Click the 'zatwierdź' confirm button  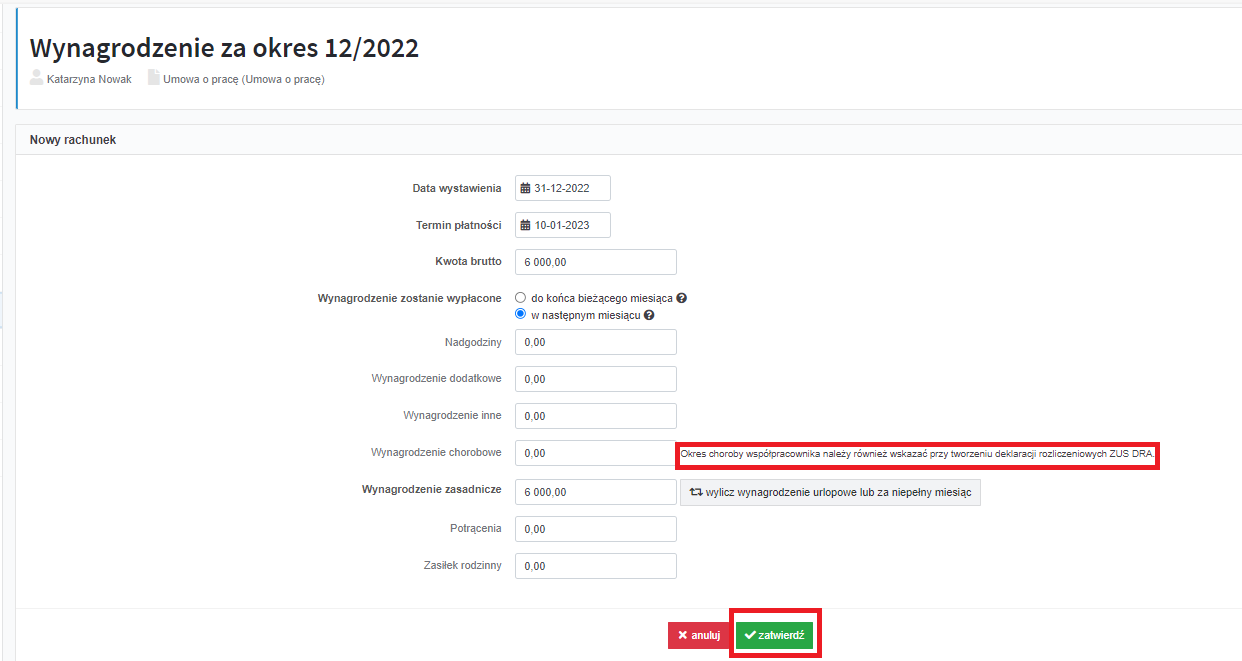775,635
